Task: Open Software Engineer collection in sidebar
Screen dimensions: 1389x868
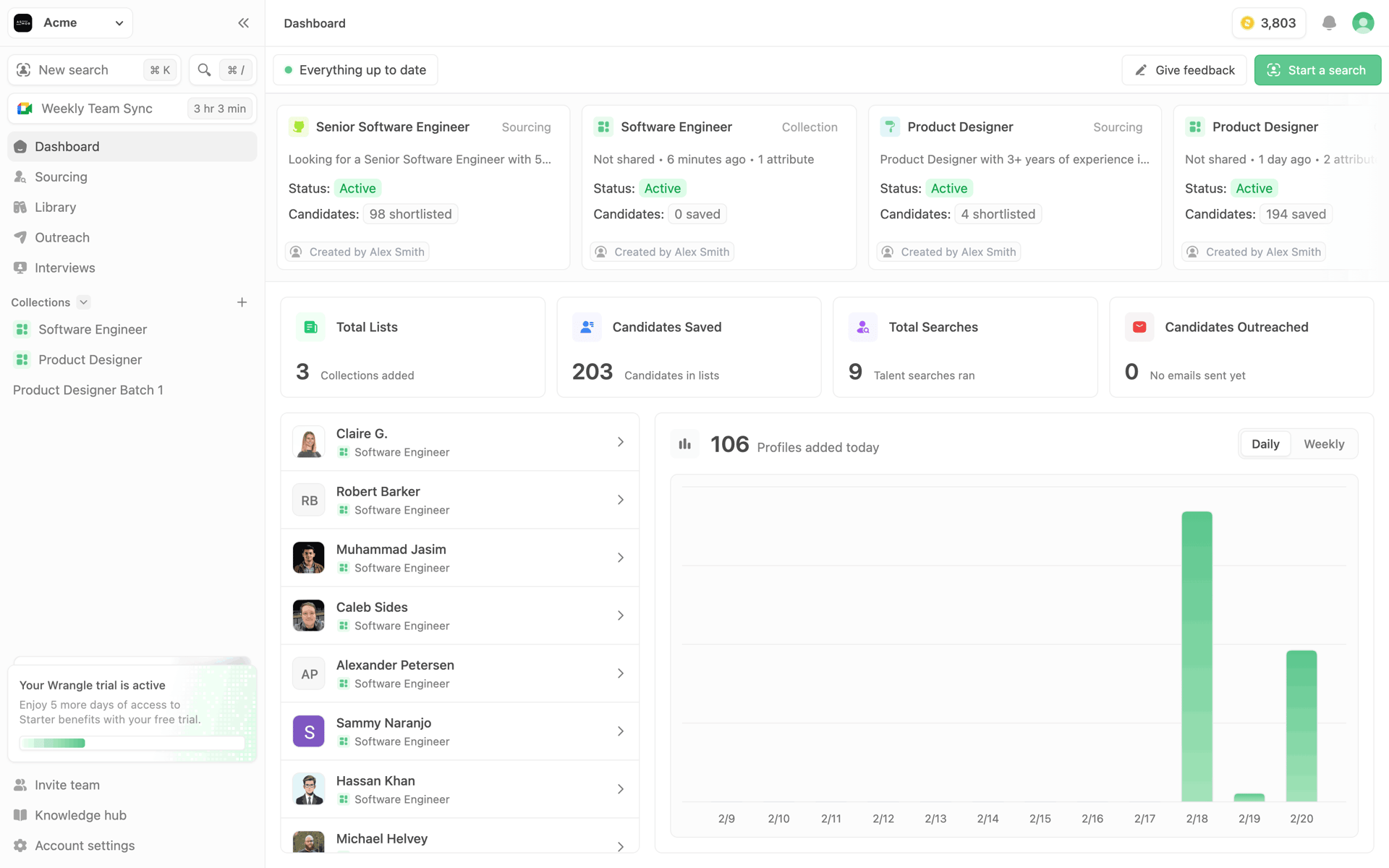Action: (x=132, y=330)
